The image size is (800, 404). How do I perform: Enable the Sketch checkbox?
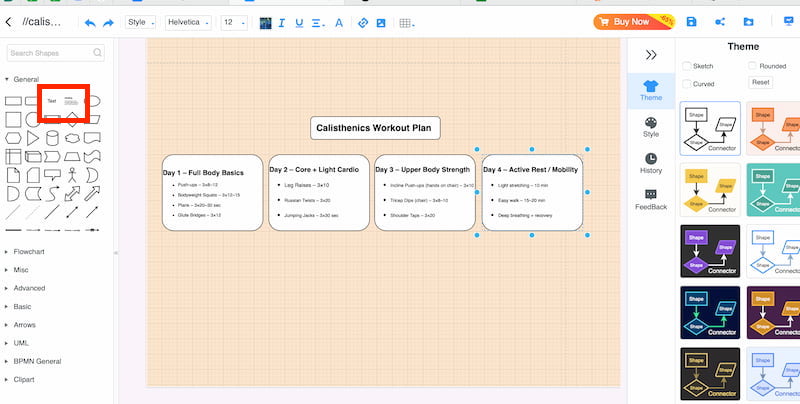(687, 66)
